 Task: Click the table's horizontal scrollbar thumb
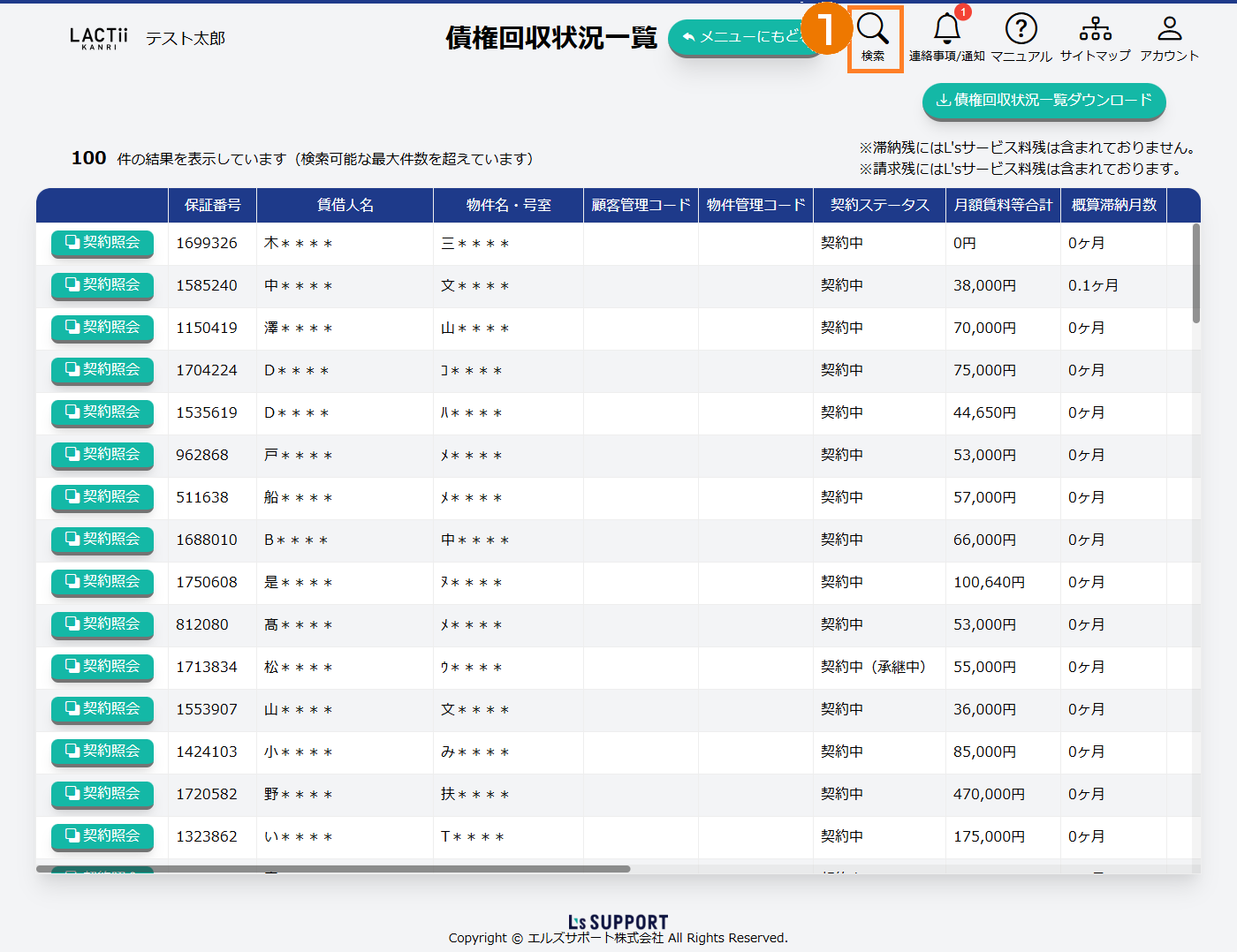333,869
